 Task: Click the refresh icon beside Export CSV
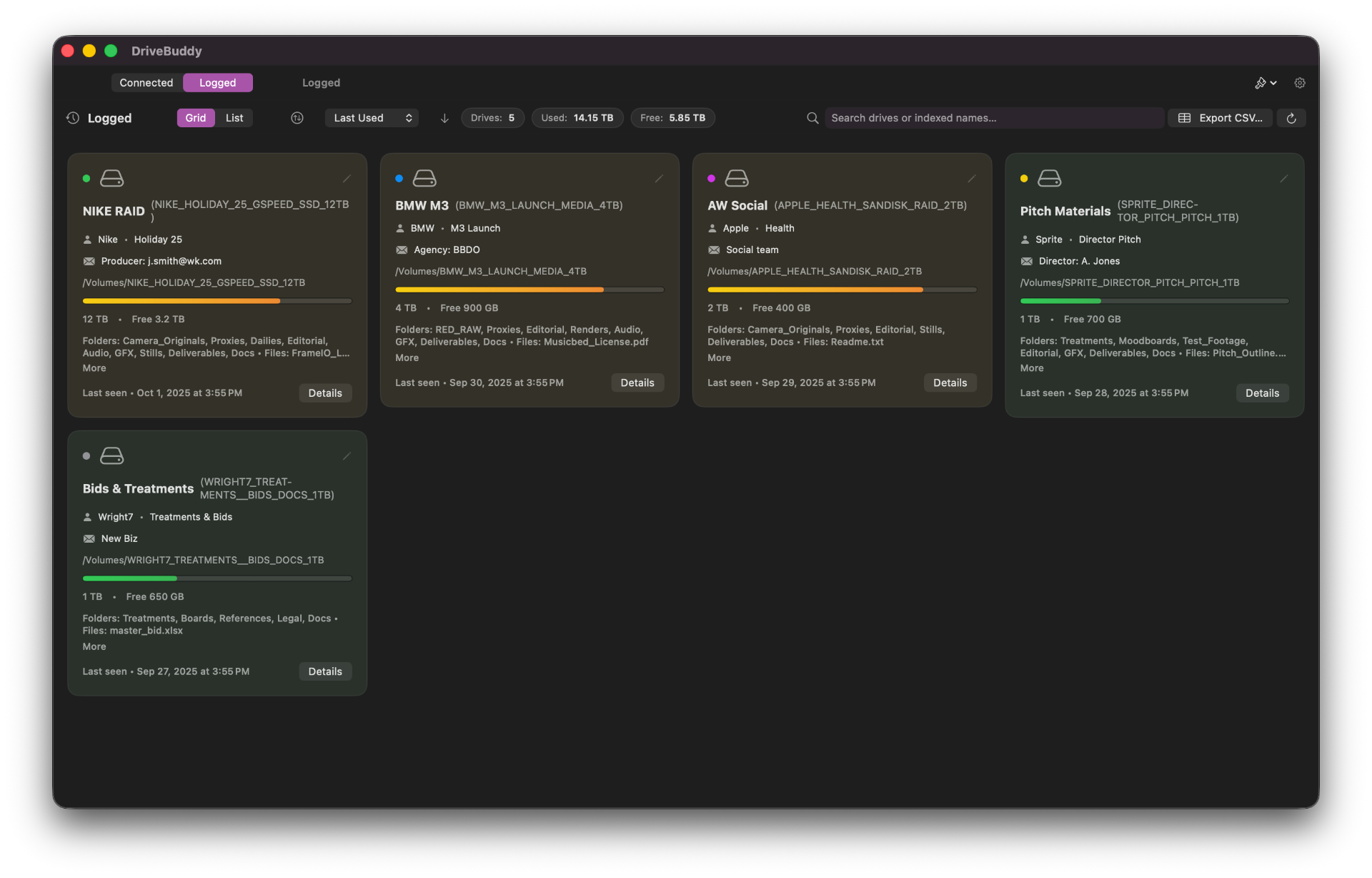[x=1291, y=118]
